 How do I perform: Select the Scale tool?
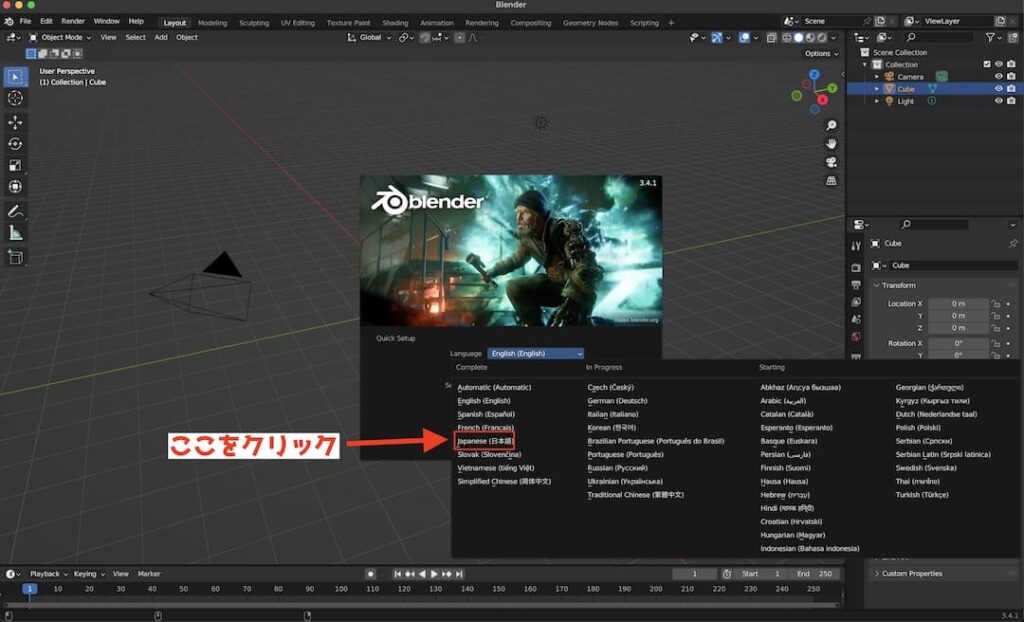[15, 165]
